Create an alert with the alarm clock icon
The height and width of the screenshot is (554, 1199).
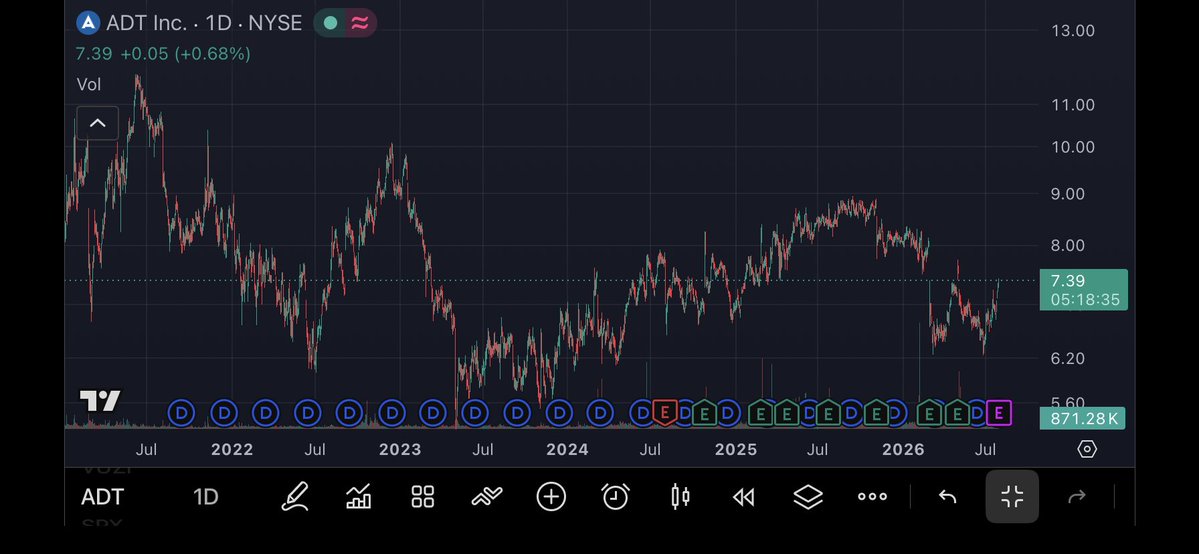click(616, 497)
